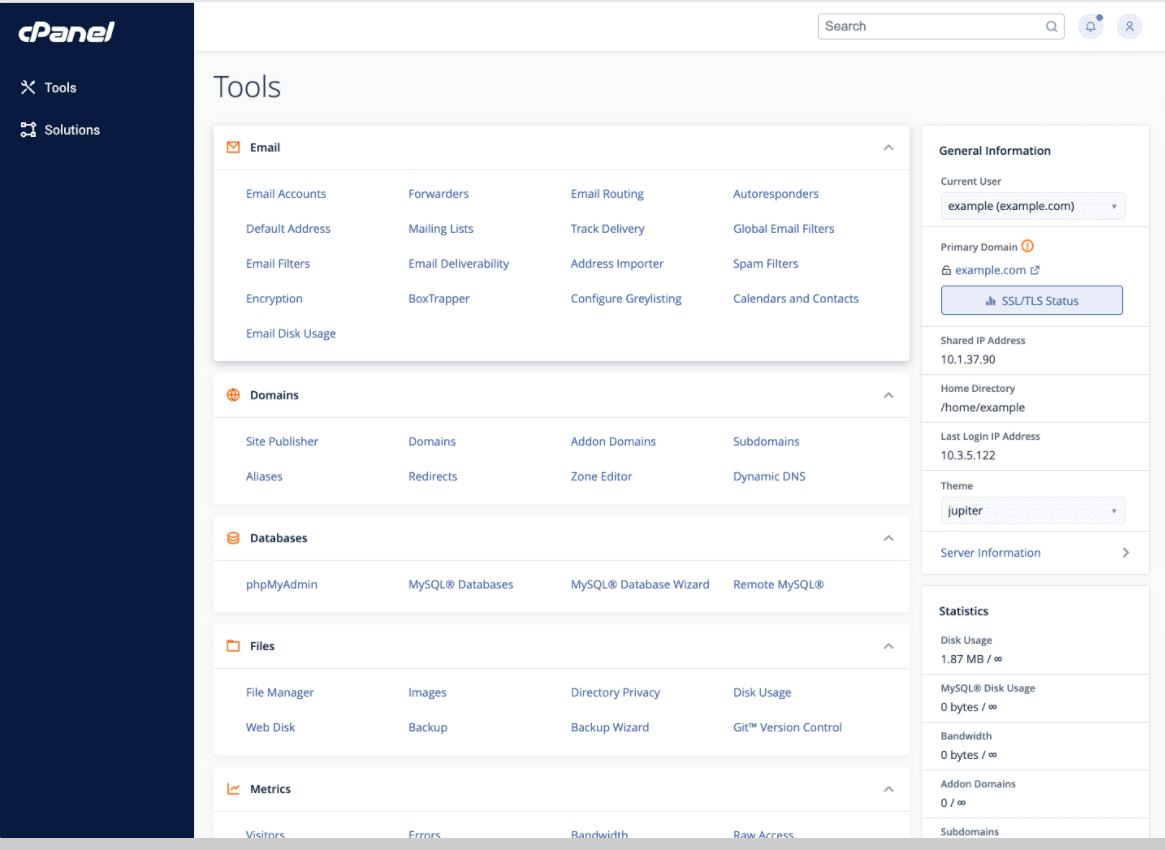The width and height of the screenshot is (1165, 850).
Task: Click the Databases stack section icon
Action: pyautogui.click(x=233, y=538)
